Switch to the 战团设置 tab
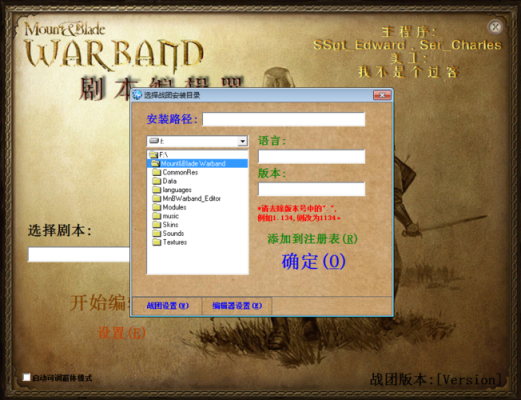The image size is (521, 400). click(x=167, y=306)
